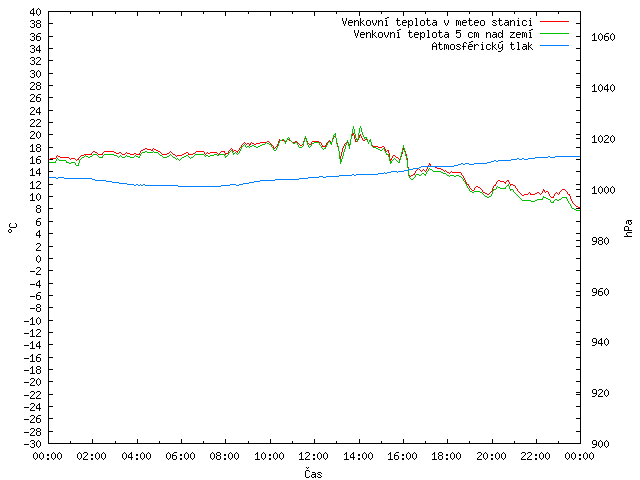640x480 pixels.
Task: Click the blue legend line sample
Action: point(554,46)
